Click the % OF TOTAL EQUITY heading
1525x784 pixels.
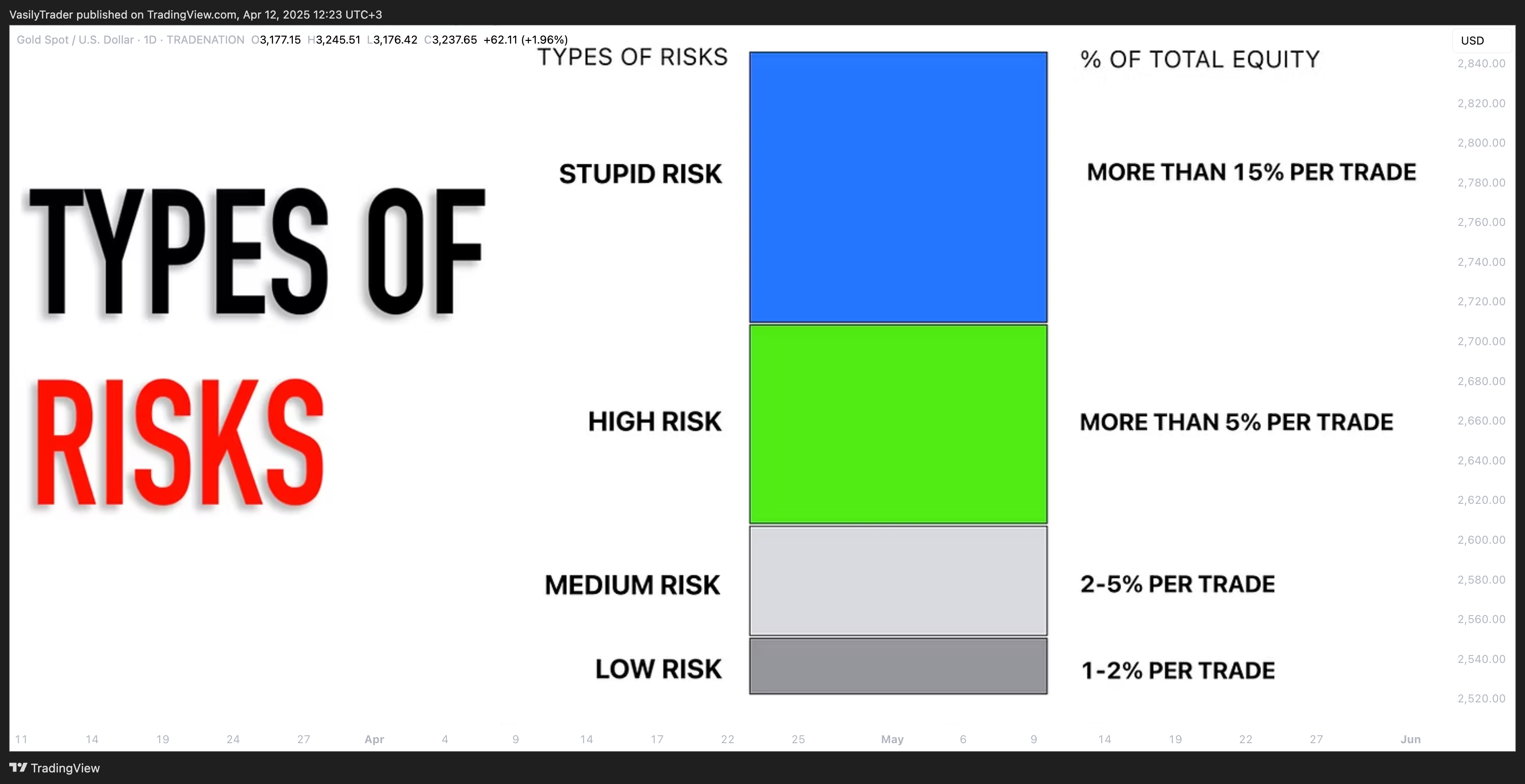pos(1200,59)
